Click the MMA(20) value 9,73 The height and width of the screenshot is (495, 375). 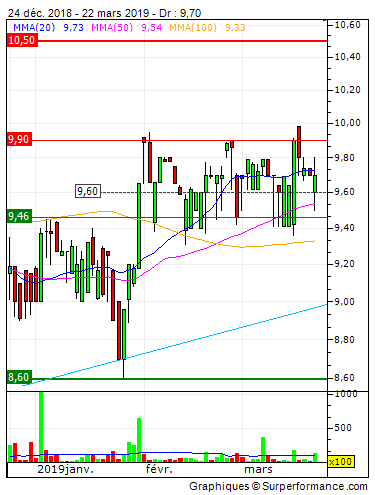point(73,27)
